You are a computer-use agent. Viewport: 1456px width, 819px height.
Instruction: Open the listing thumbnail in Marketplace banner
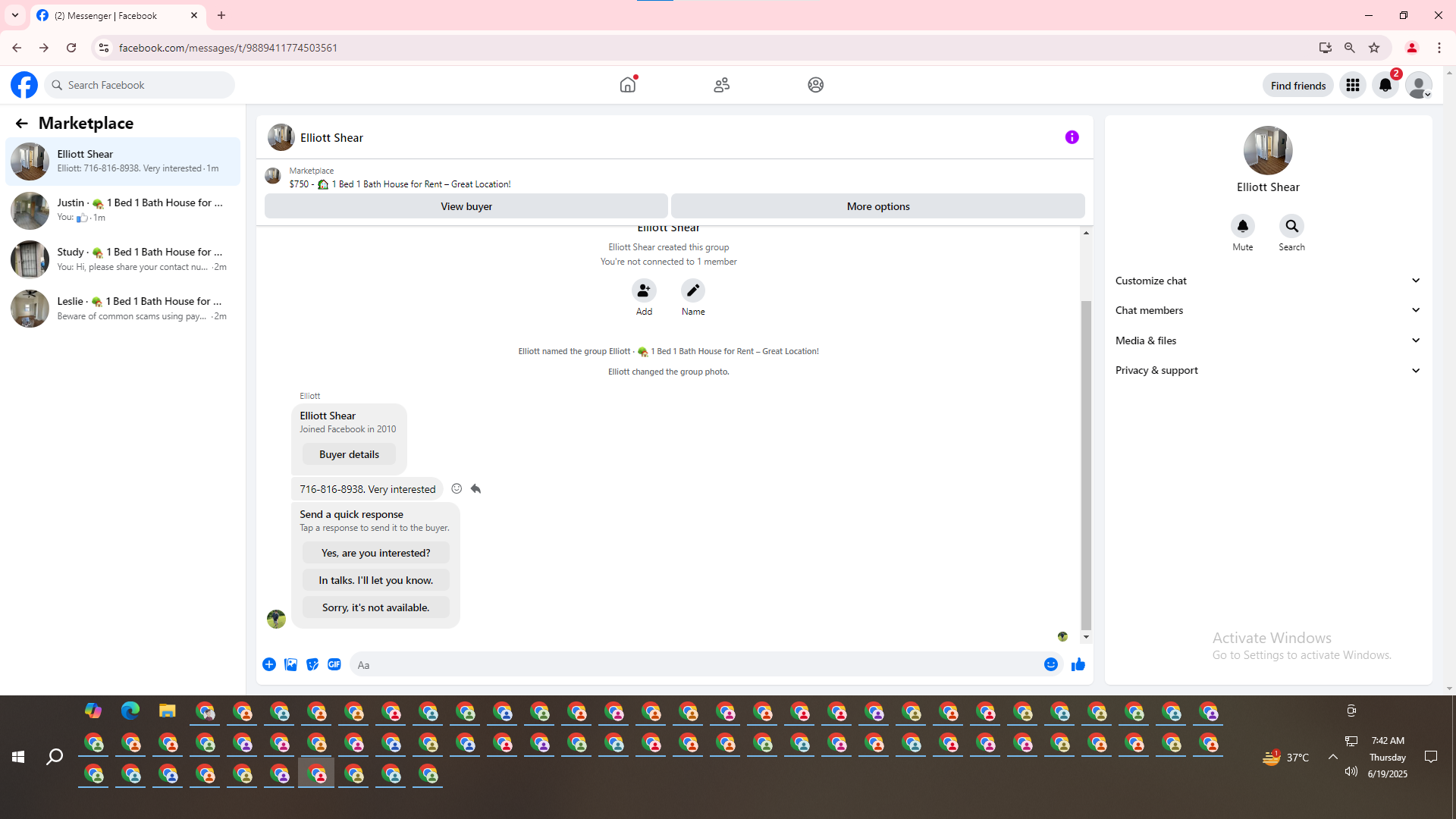click(x=273, y=177)
